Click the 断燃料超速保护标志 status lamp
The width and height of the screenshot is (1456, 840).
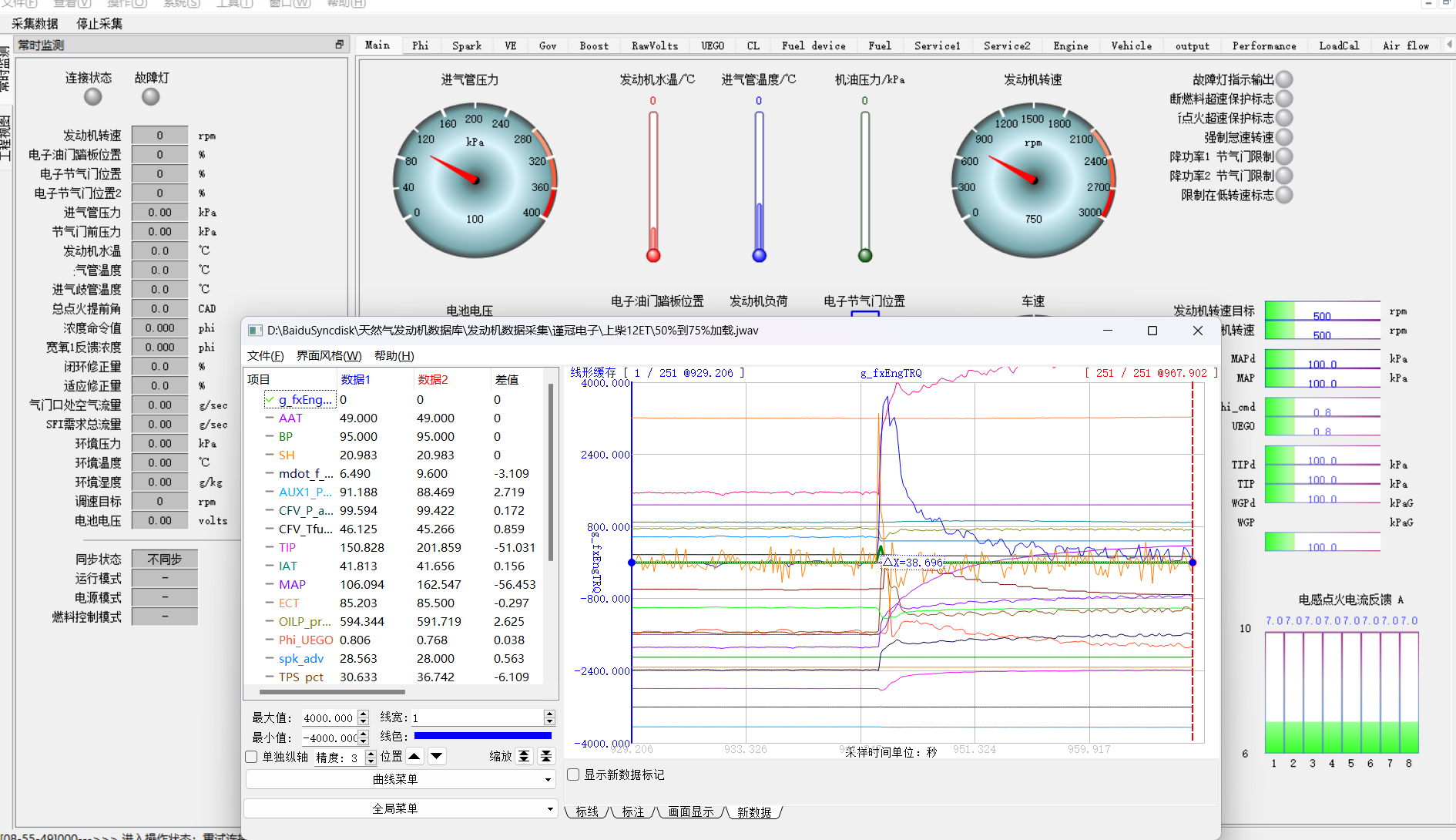click(1284, 99)
